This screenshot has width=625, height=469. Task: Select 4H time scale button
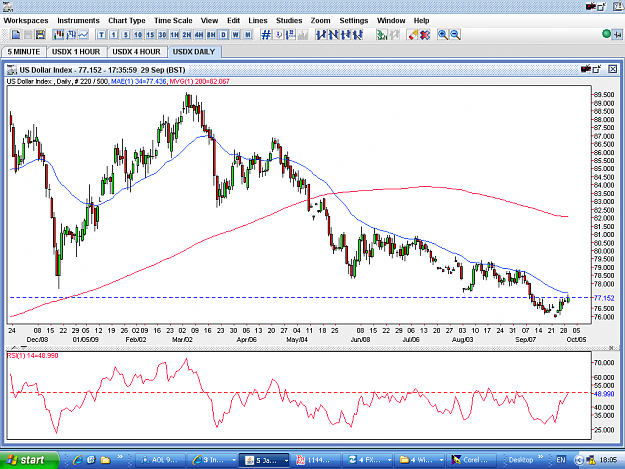coord(199,35)
